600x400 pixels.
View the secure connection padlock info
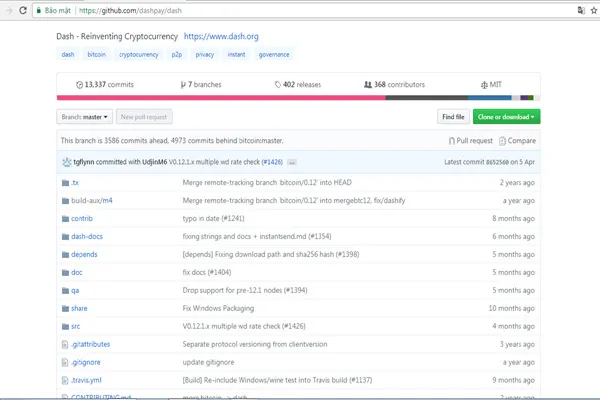coord(39,11)
